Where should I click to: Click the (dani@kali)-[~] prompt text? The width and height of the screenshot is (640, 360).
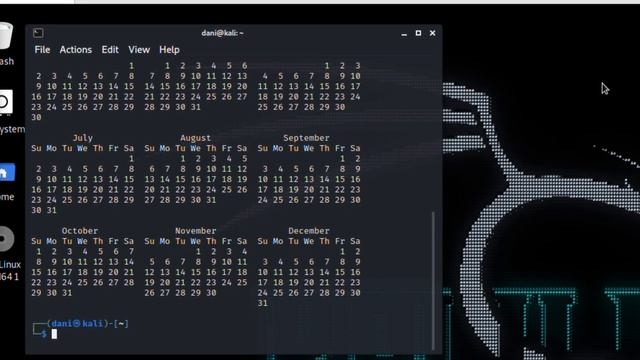(x=88, y=324)
